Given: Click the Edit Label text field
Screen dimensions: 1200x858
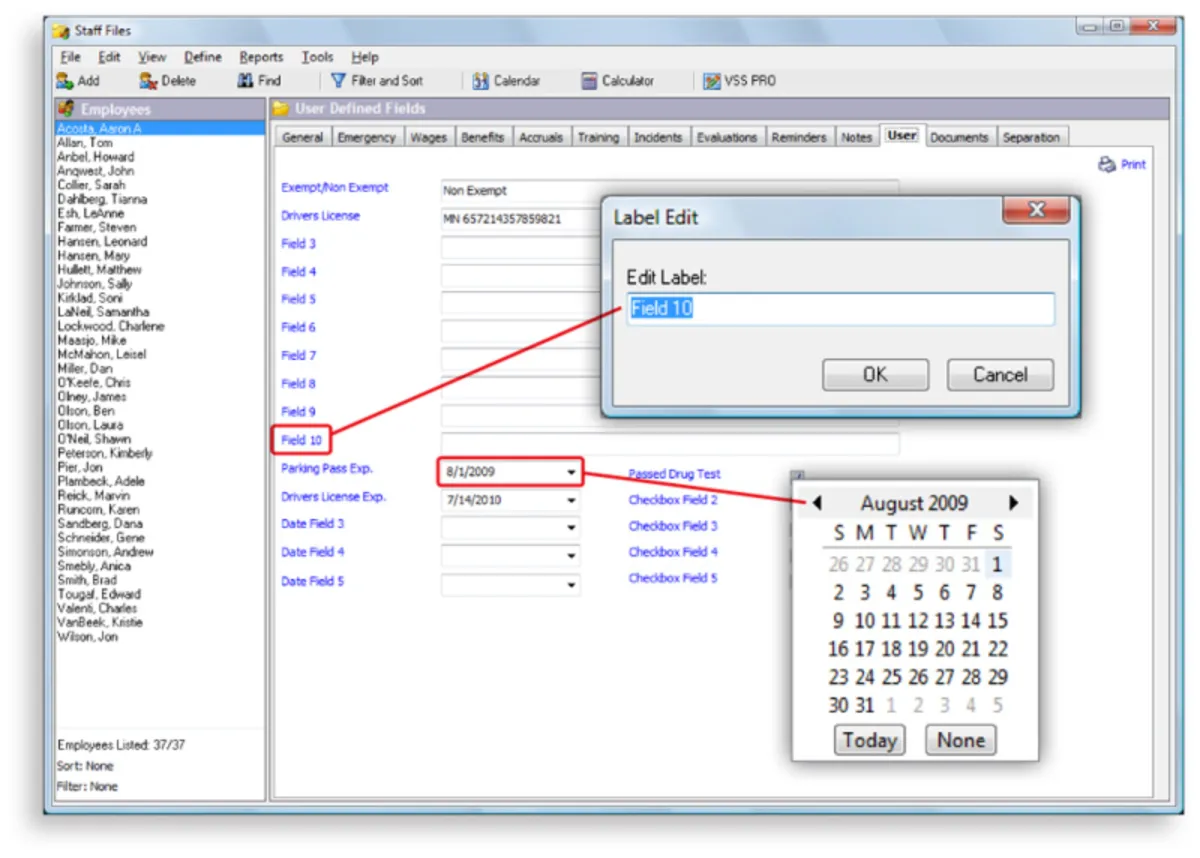Looking at the screenshot, I should tap(840, 309).
